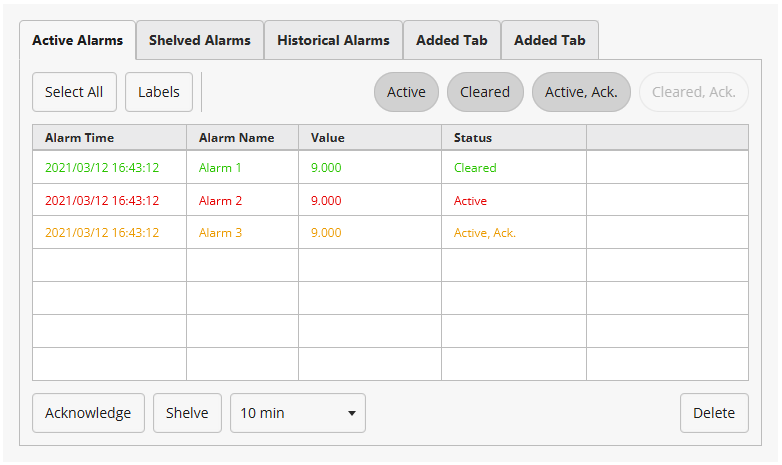Select the Active Alarms tab
The width and height of the screenshot is (782, 465).
[78, 41]
